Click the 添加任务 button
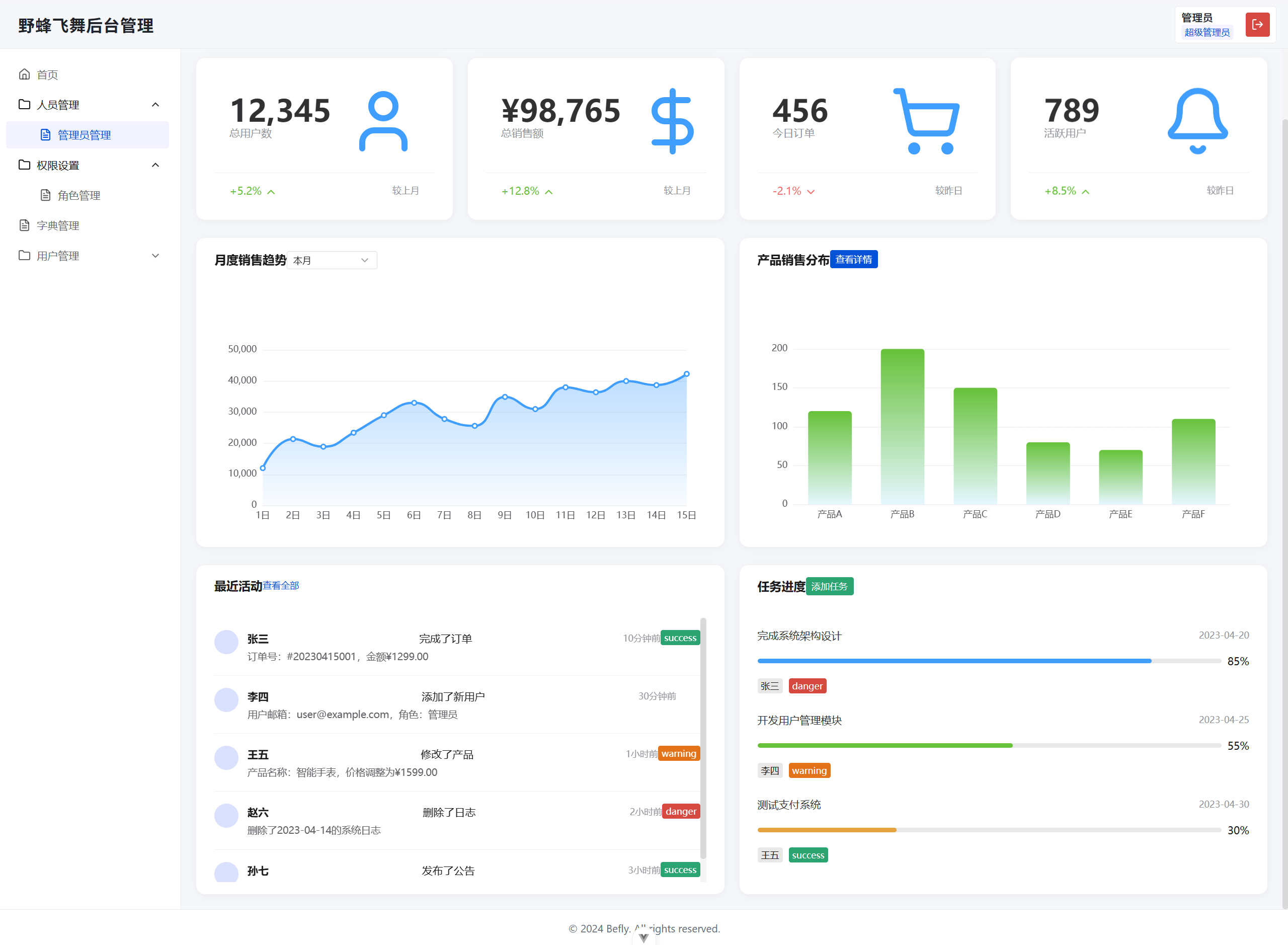The height and width of the screenshot is (945, 1288). pos(829,586)
